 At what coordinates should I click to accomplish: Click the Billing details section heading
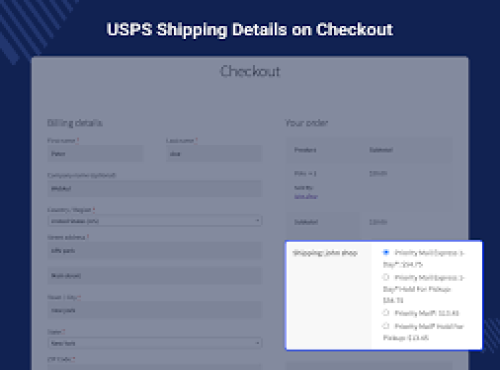click(x=75, y=123)
